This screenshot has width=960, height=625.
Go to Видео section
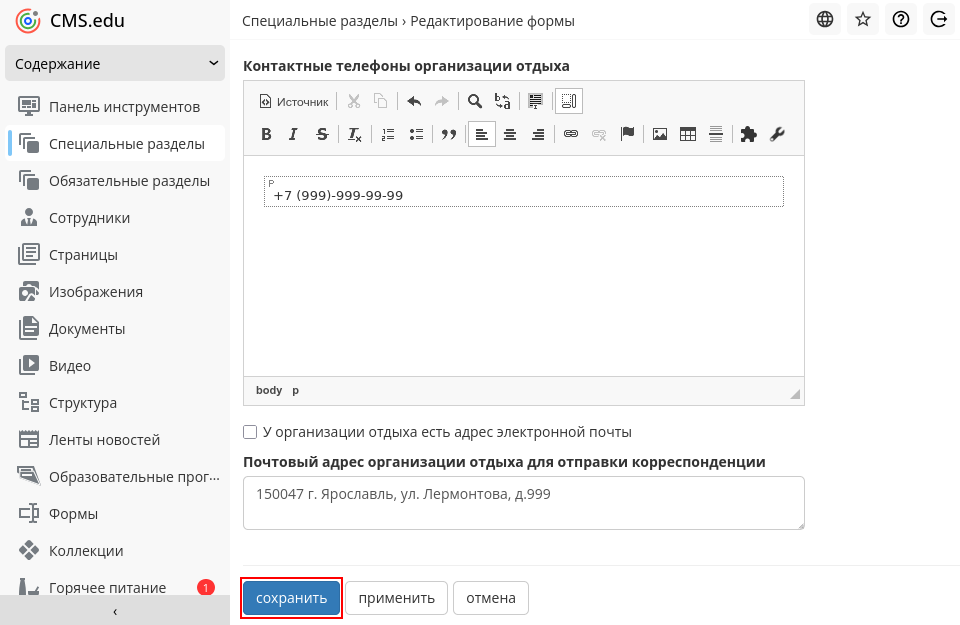pyautogui.click(x=115, y=365)
